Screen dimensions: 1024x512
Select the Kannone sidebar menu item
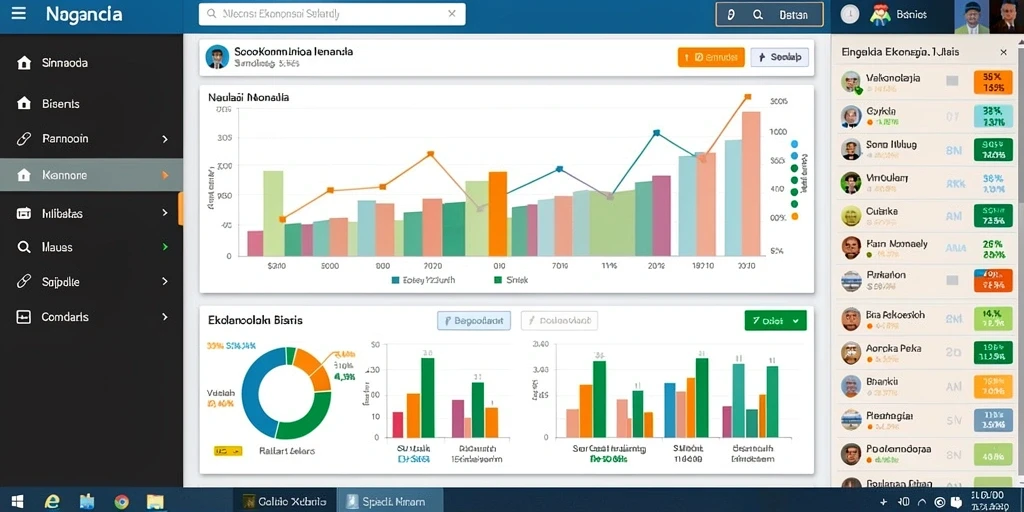click(91, 175)
